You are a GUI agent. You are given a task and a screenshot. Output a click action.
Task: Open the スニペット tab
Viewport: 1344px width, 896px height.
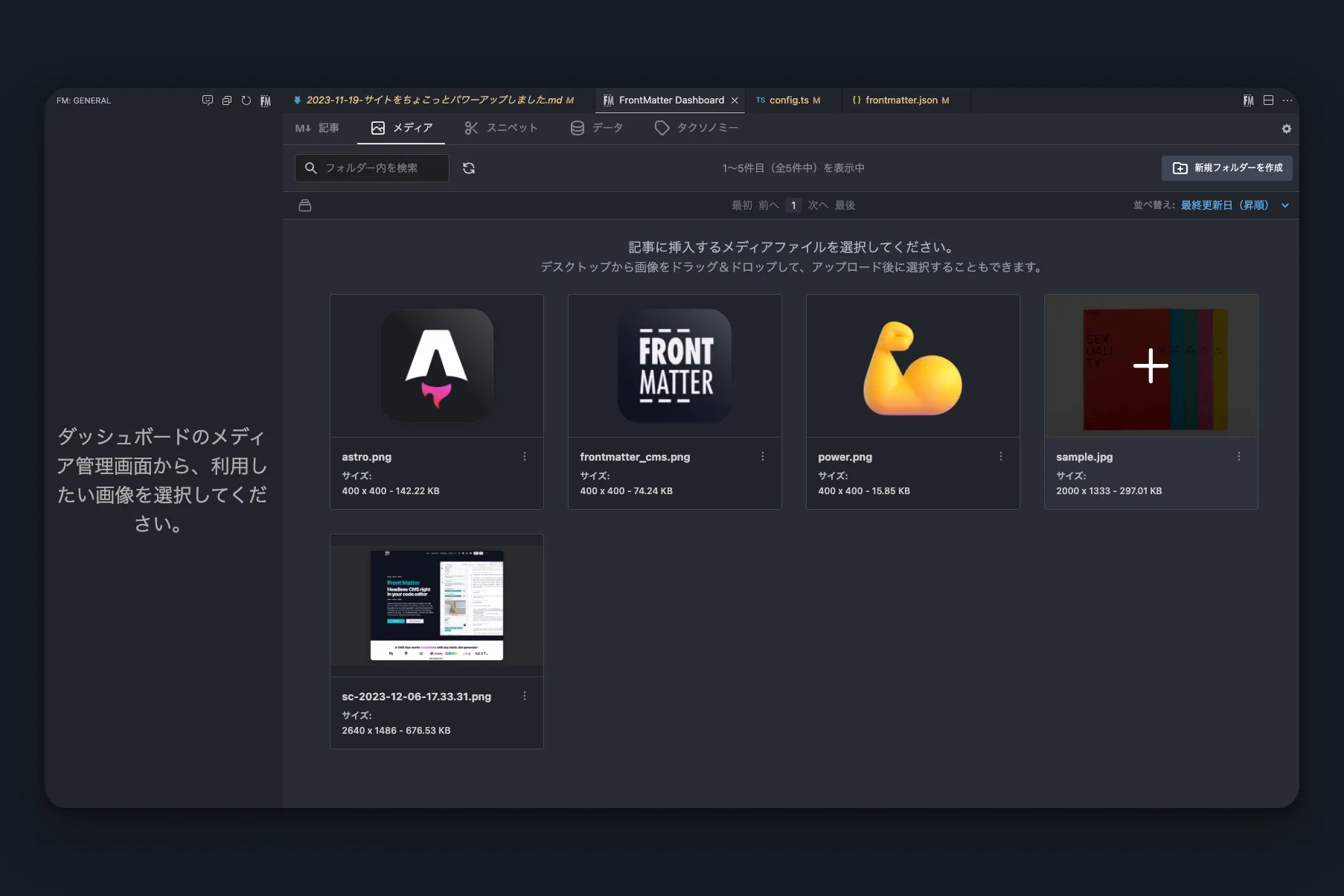pyautogui.click(x=501, y=128)
